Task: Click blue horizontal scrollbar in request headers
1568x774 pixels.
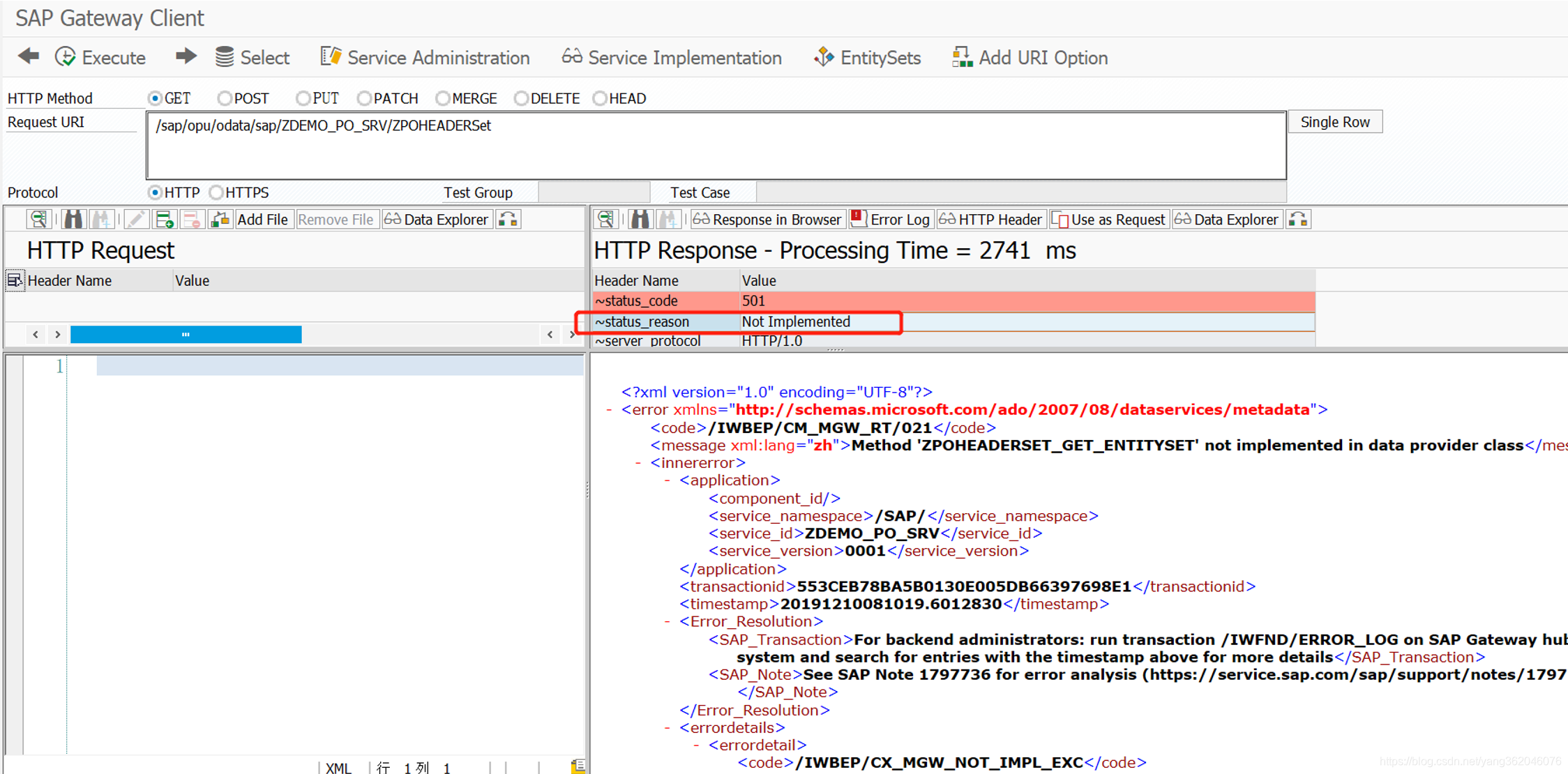Action: coord(186,335)
